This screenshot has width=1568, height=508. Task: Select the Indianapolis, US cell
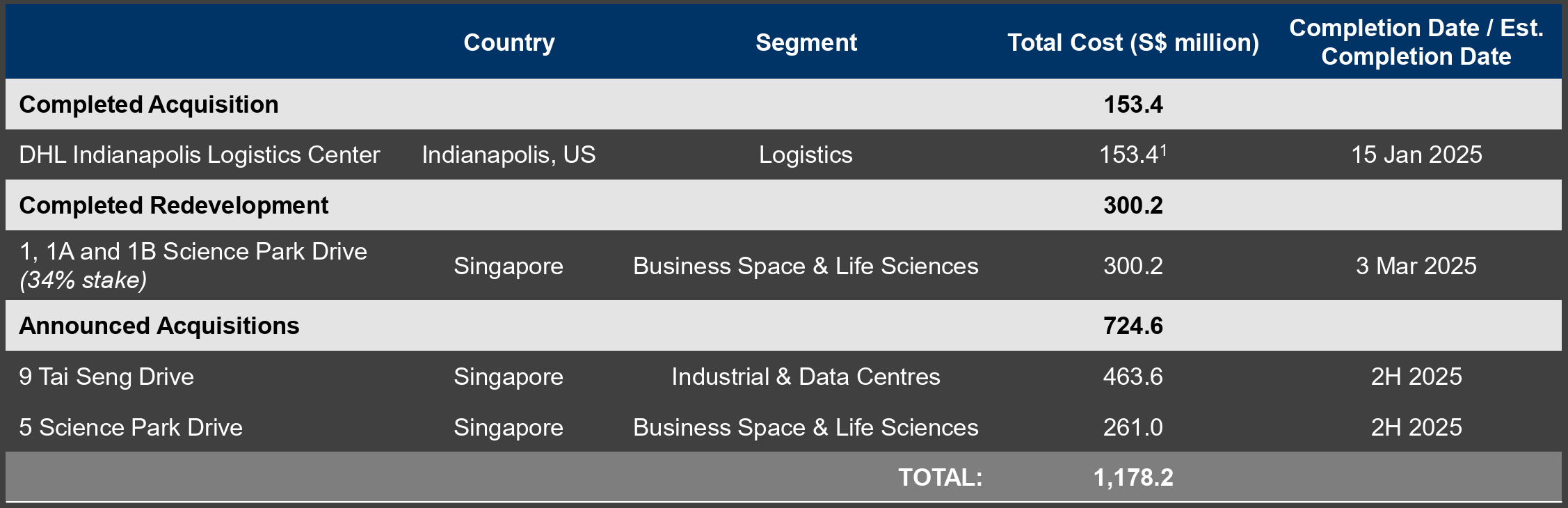[x=509, y=154]
